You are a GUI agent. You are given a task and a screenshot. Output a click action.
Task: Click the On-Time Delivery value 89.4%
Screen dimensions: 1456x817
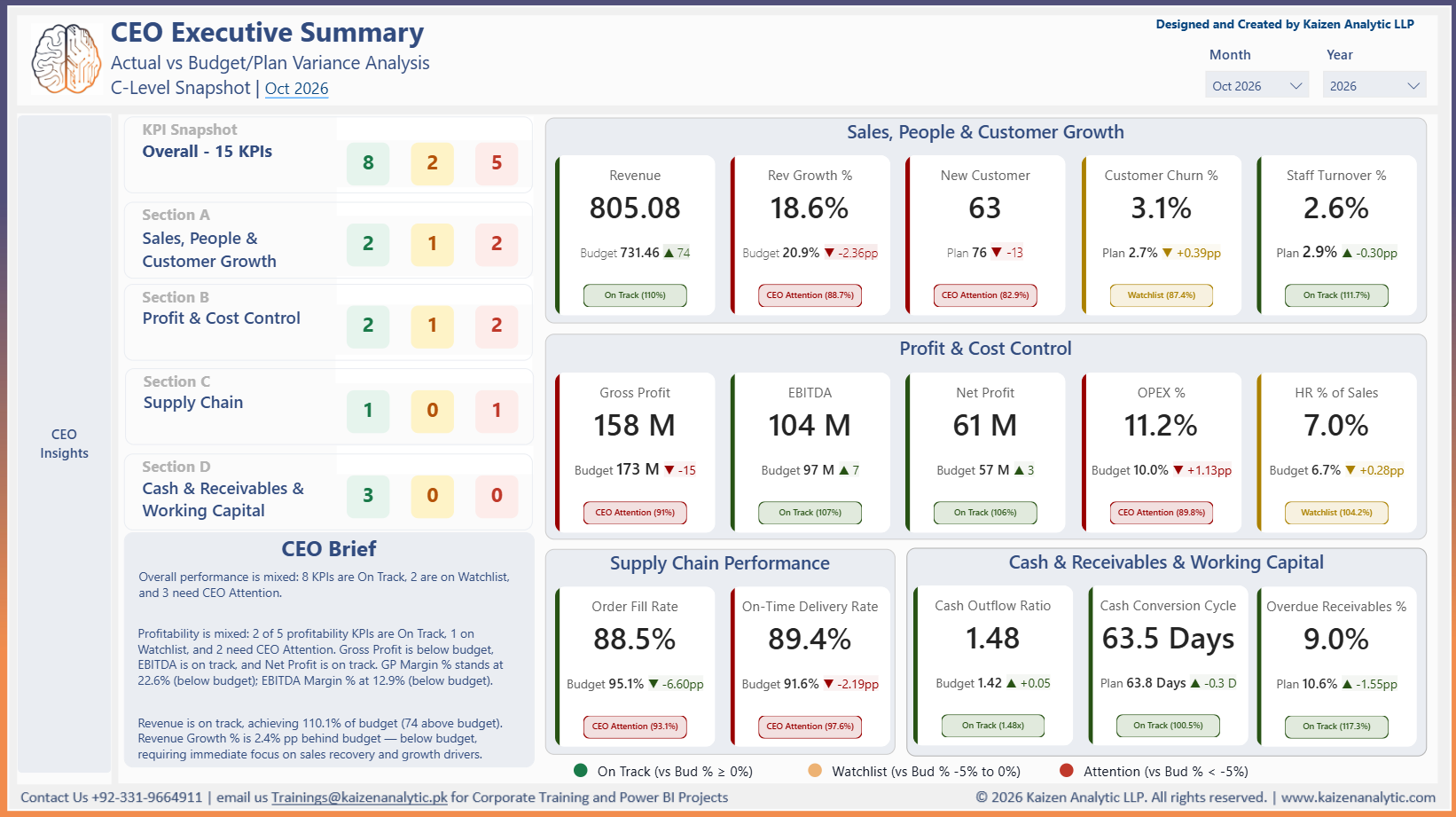810,640
